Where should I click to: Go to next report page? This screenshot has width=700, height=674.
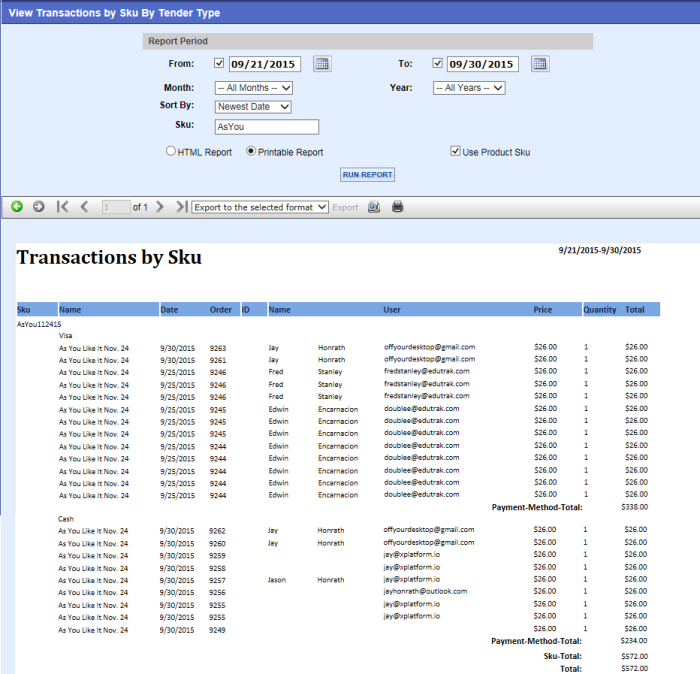[160, 207]
